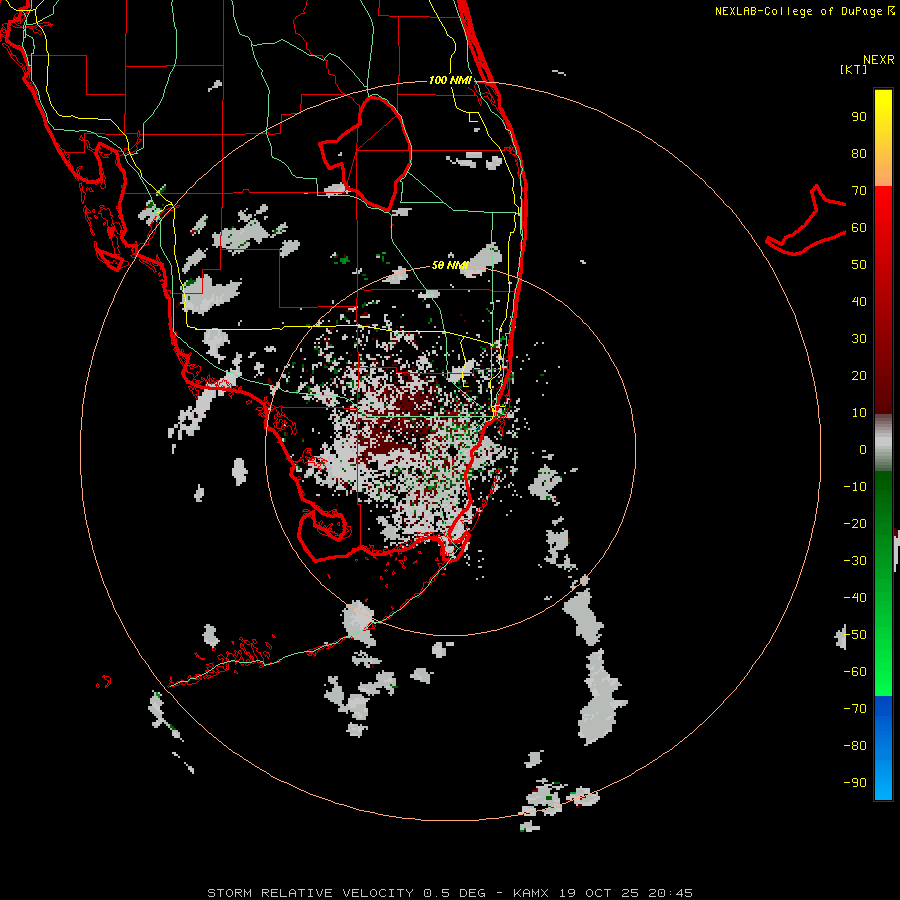The image size is (900, 900).
Task: Select the NEXR label above the scale
Action: 879,60
